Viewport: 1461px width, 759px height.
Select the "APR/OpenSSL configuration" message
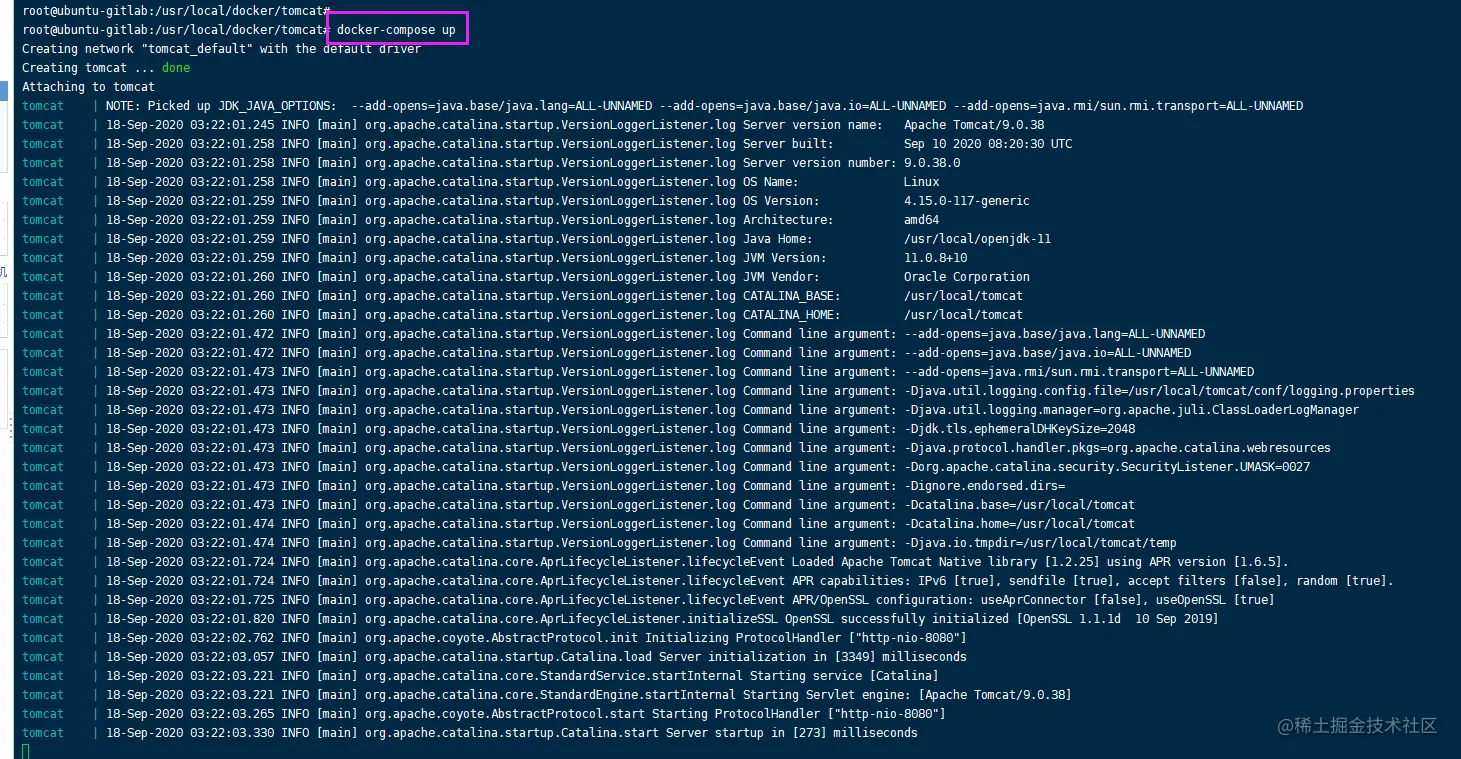[1033, 600]
